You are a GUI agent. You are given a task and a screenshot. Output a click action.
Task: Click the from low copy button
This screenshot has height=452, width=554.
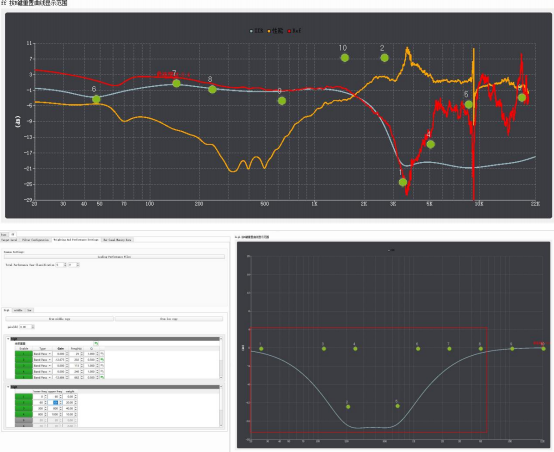click(169, 319)
